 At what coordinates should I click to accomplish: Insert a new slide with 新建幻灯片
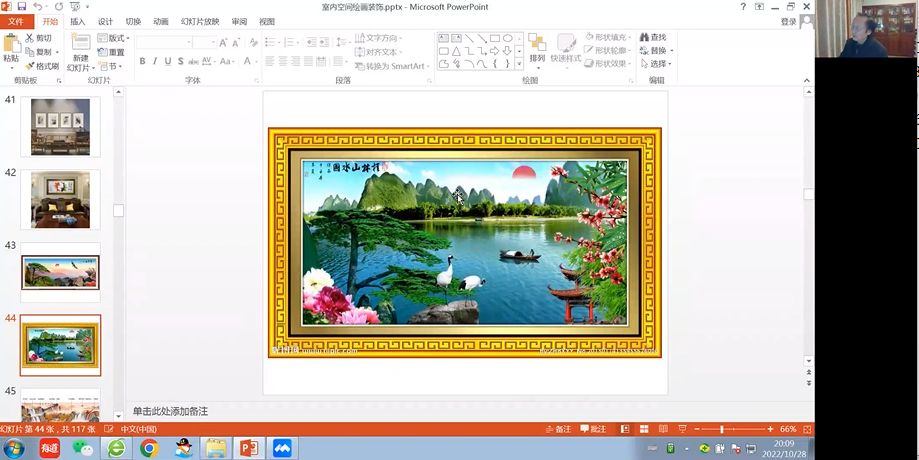pos(80,45)
